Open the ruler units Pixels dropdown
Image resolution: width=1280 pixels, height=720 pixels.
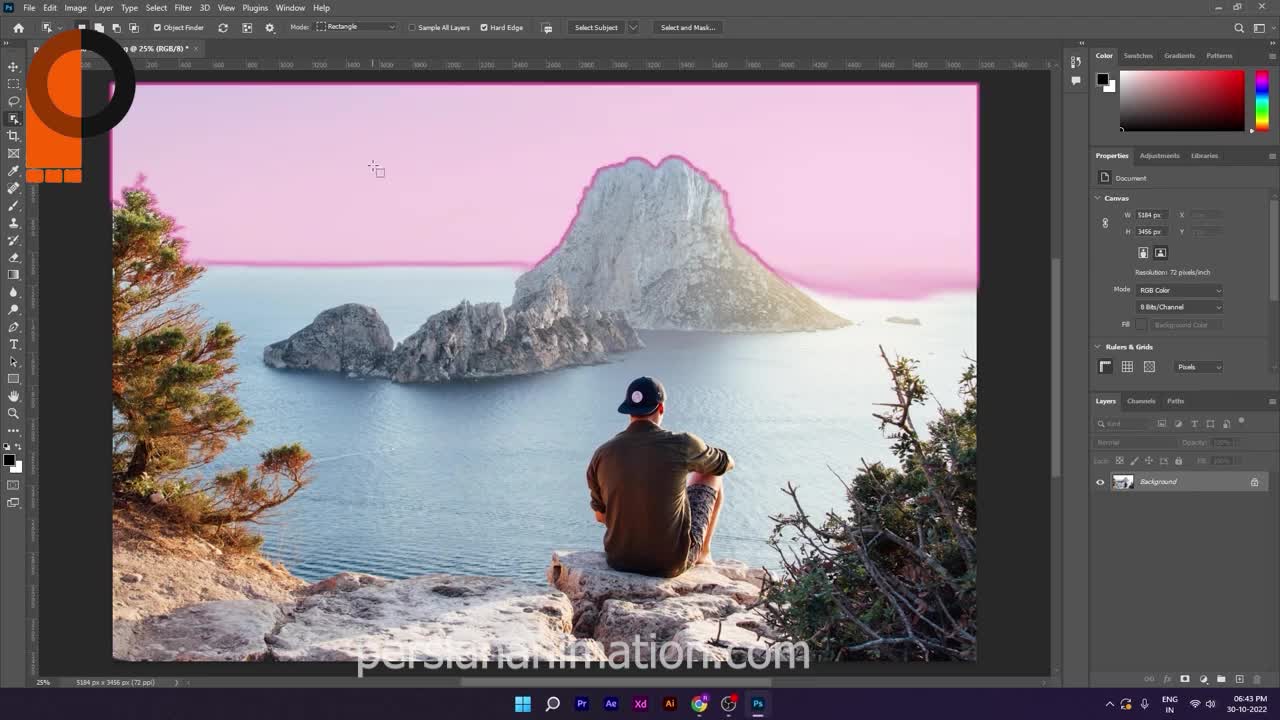(1197, 367)
